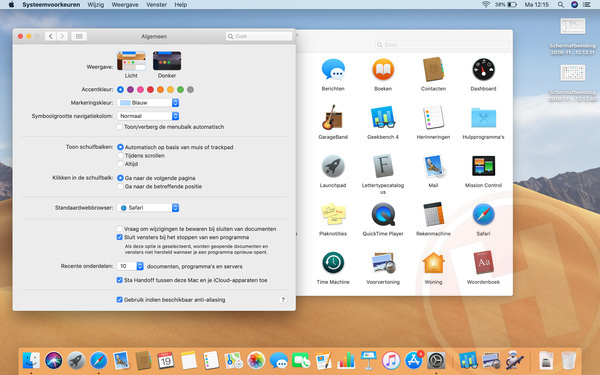Uncheck 'Sluit vensters bij het stoppen' checkbox
Viewport: 600px width, 375px height.
(120, 237)
